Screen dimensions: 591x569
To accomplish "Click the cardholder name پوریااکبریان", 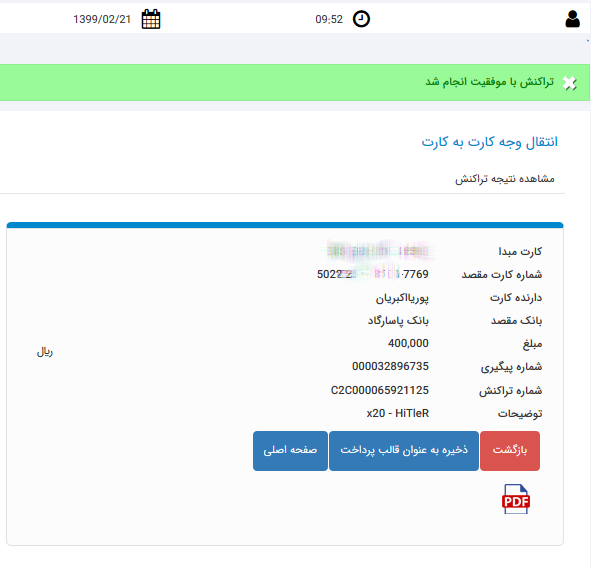I will [402, 298].
